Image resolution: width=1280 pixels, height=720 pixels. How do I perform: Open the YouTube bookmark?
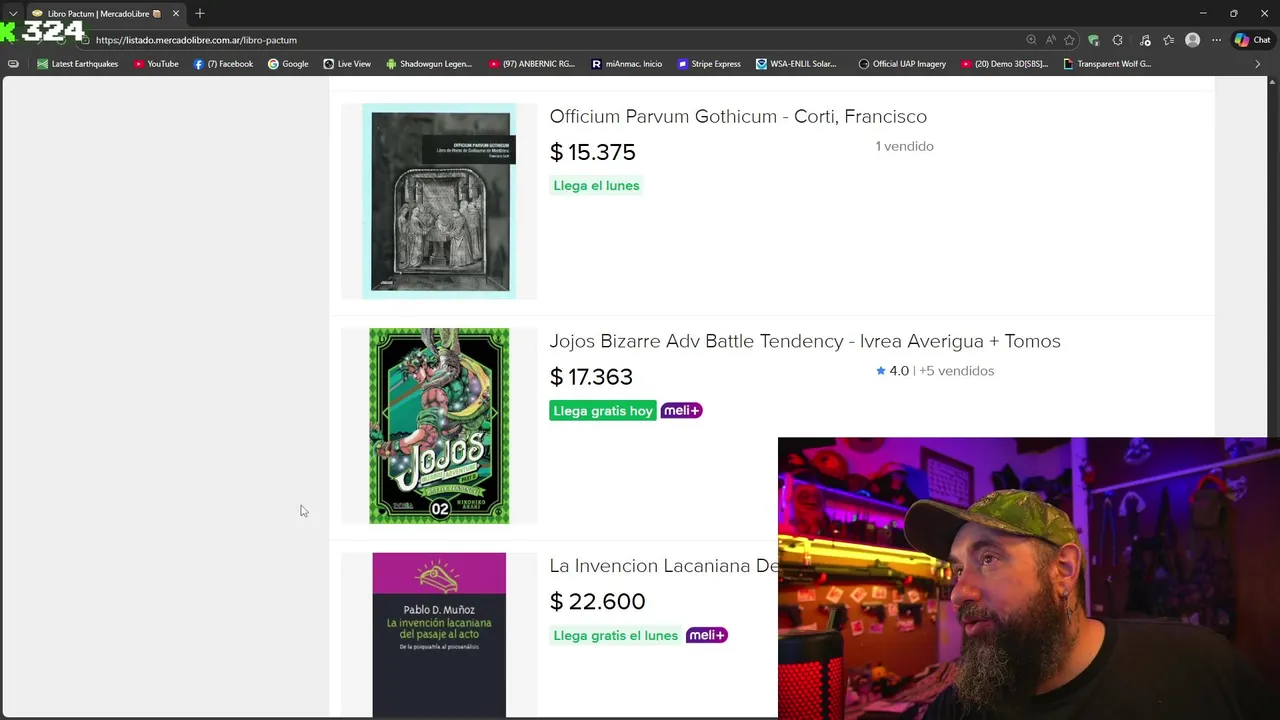coord(156,64)
